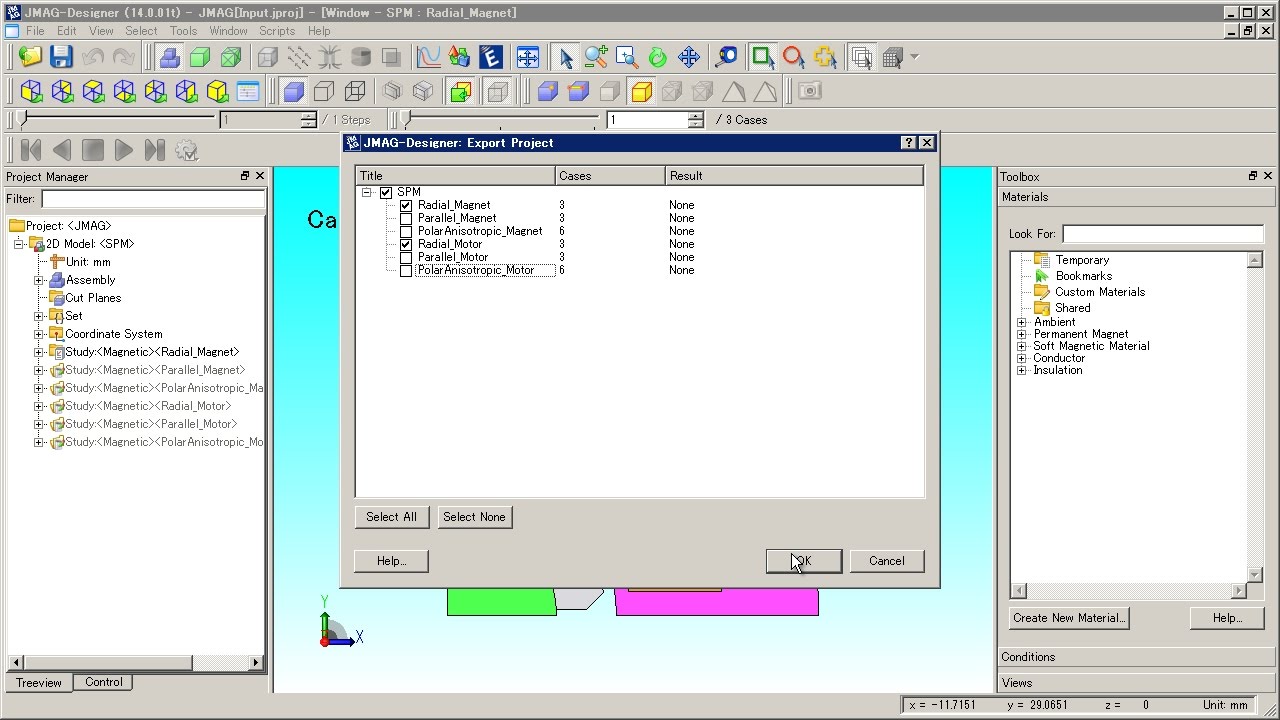The height and width of the screenshot is (720, 1280).
Task: Open the File menu
Action: 35,31
